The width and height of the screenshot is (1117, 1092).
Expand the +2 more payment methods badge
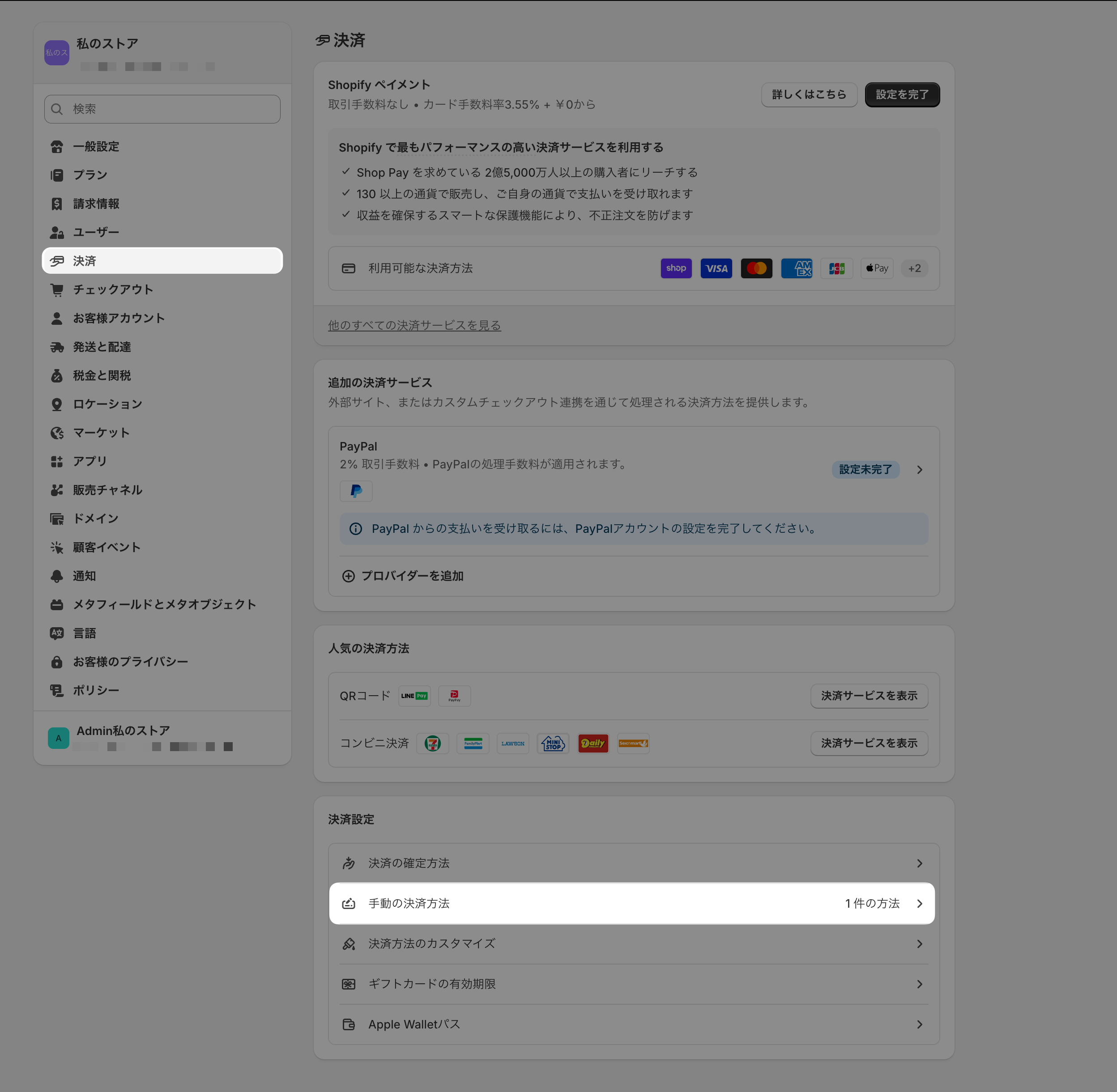coord(914,268)
